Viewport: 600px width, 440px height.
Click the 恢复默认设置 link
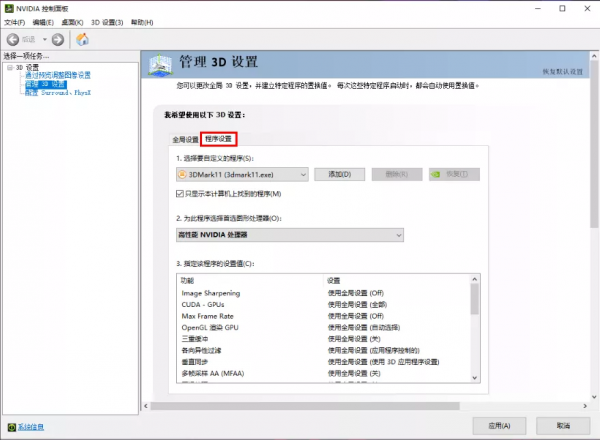[x=562, y=72]
